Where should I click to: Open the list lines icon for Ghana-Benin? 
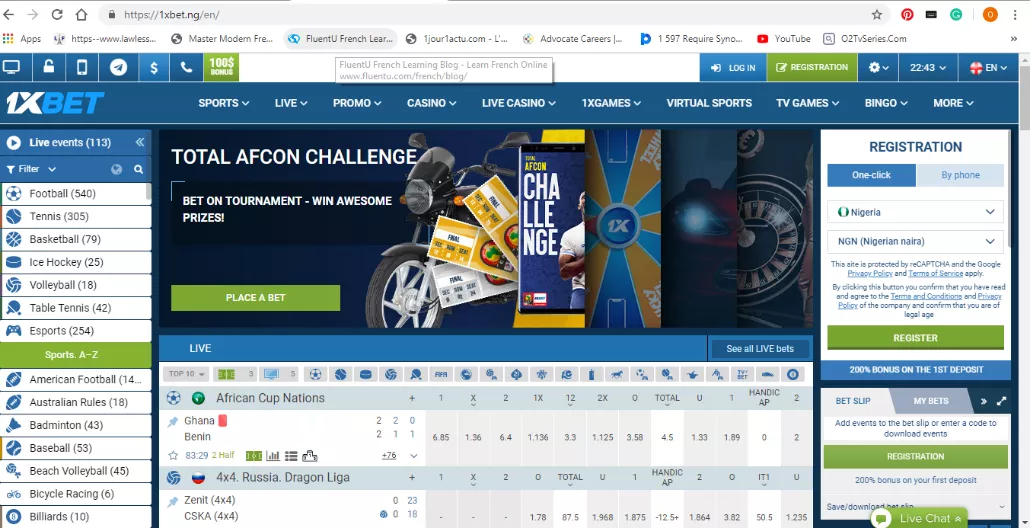click(x=291, y=455)
